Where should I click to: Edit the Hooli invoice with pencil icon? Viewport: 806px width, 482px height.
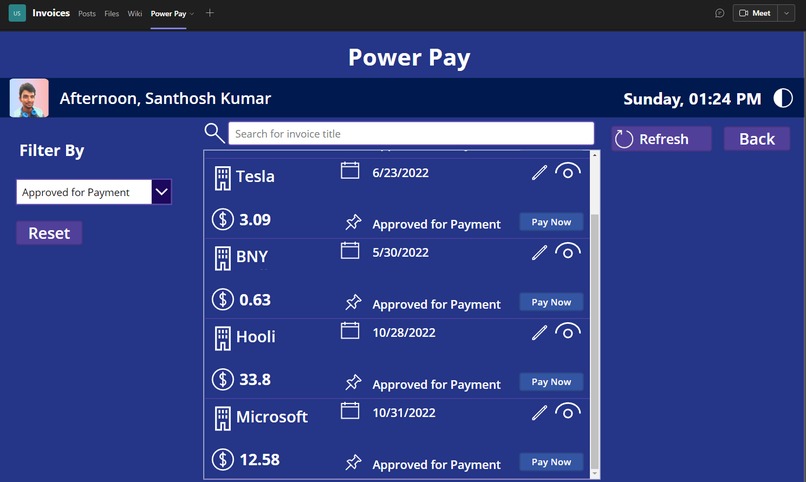pyautogui.click(x=539, y=332)
